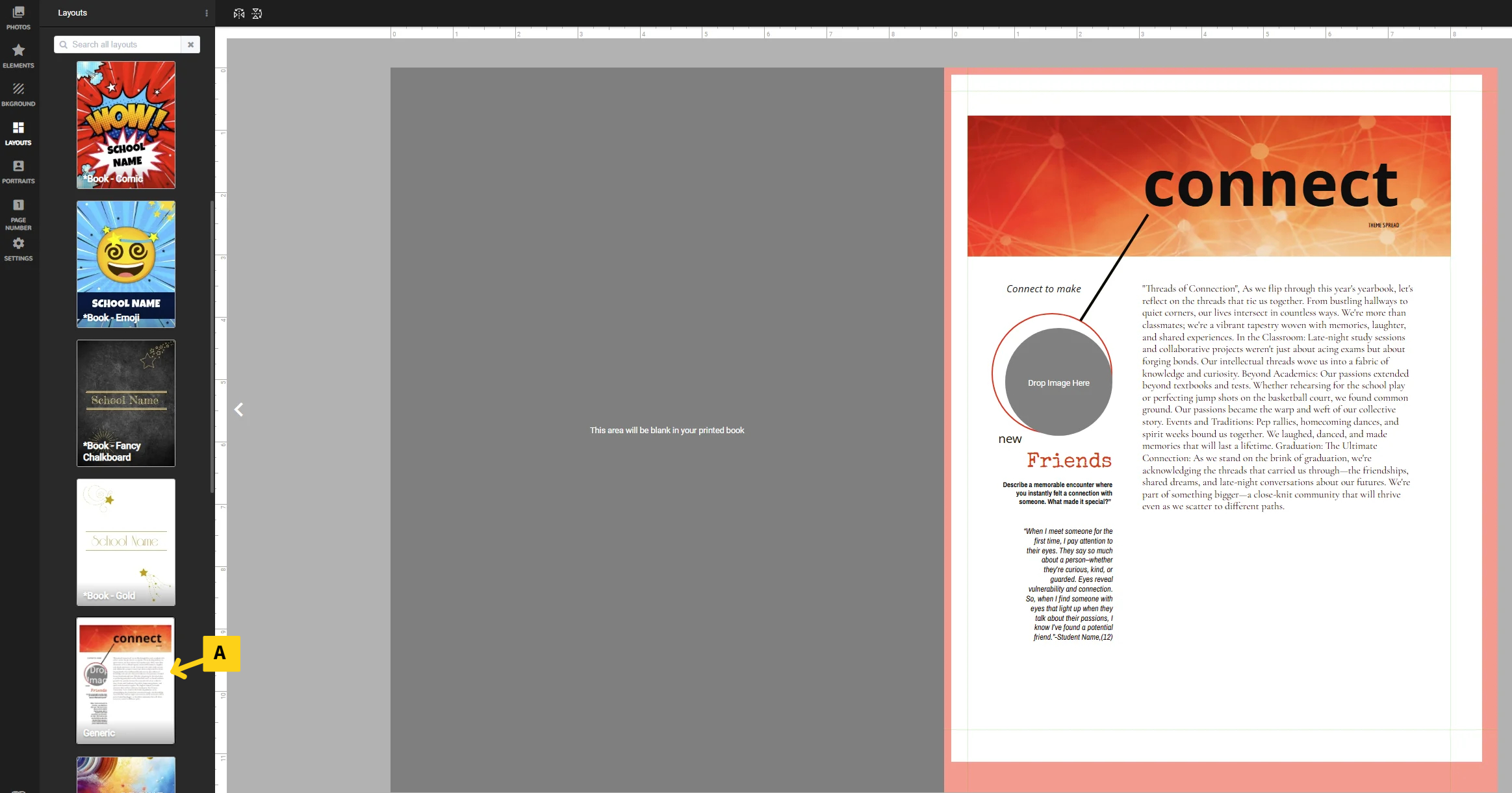Click the Search all layouts field
Viewport: 1512px width, 793px height.
(x=117, y=44)
